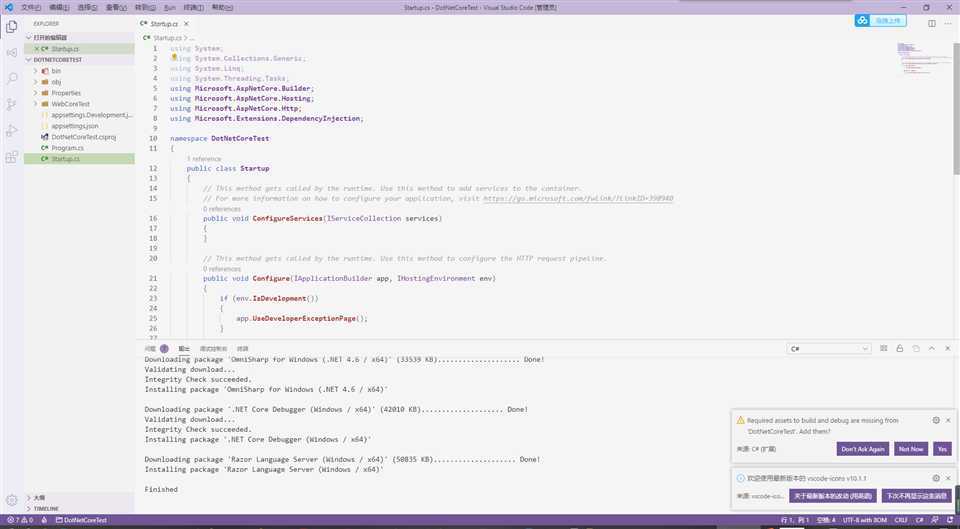Open the Terminal menu

(193, 7)
